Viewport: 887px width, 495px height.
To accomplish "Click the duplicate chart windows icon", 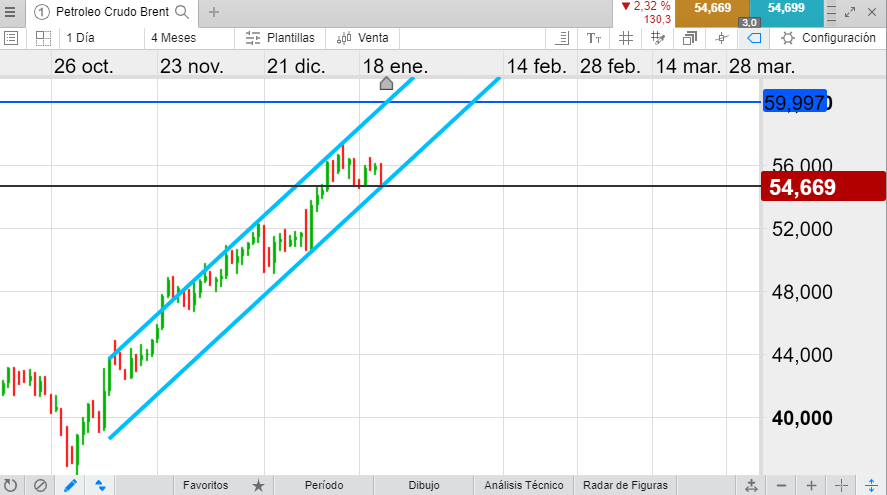I will (690, 38).
